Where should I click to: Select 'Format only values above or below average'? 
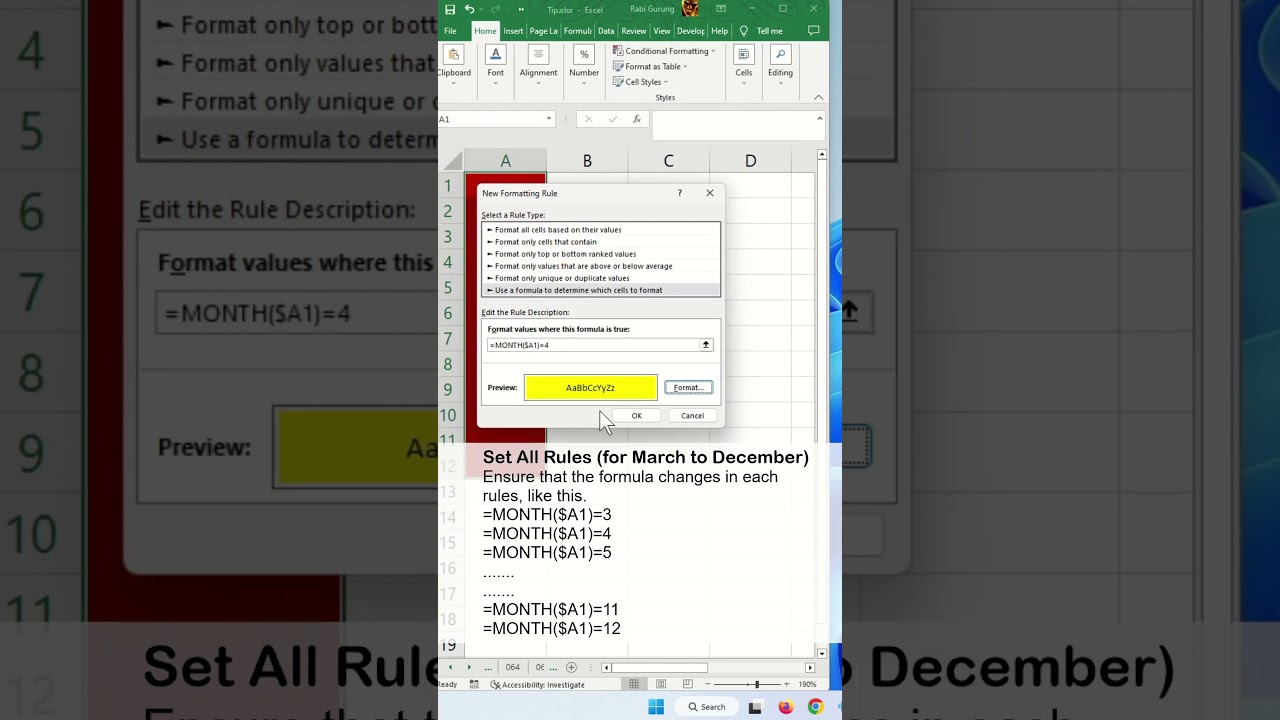pyautogui.click(x=600, y=266)
